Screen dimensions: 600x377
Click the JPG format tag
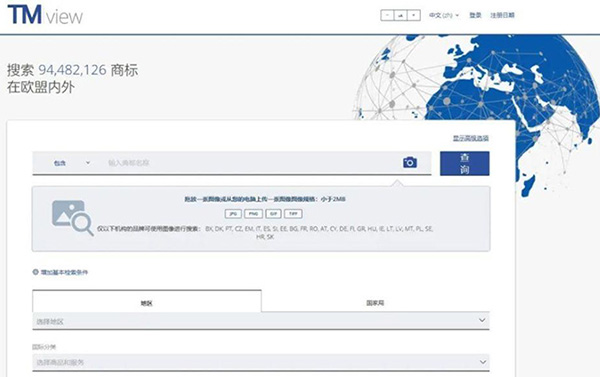point(233,214)
